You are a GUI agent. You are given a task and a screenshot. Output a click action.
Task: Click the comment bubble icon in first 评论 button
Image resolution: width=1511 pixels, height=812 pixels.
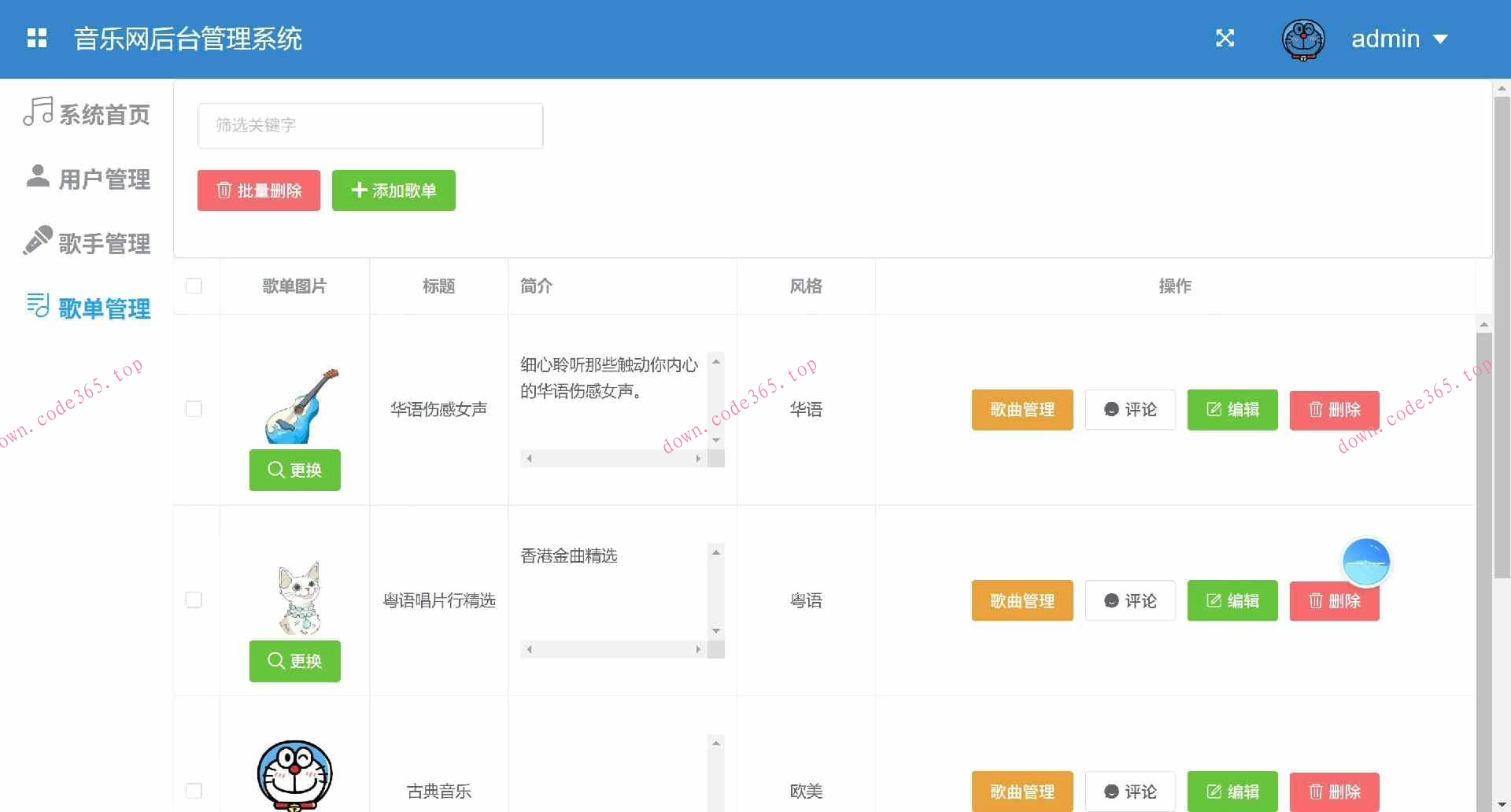click(x=1110, y=409)
